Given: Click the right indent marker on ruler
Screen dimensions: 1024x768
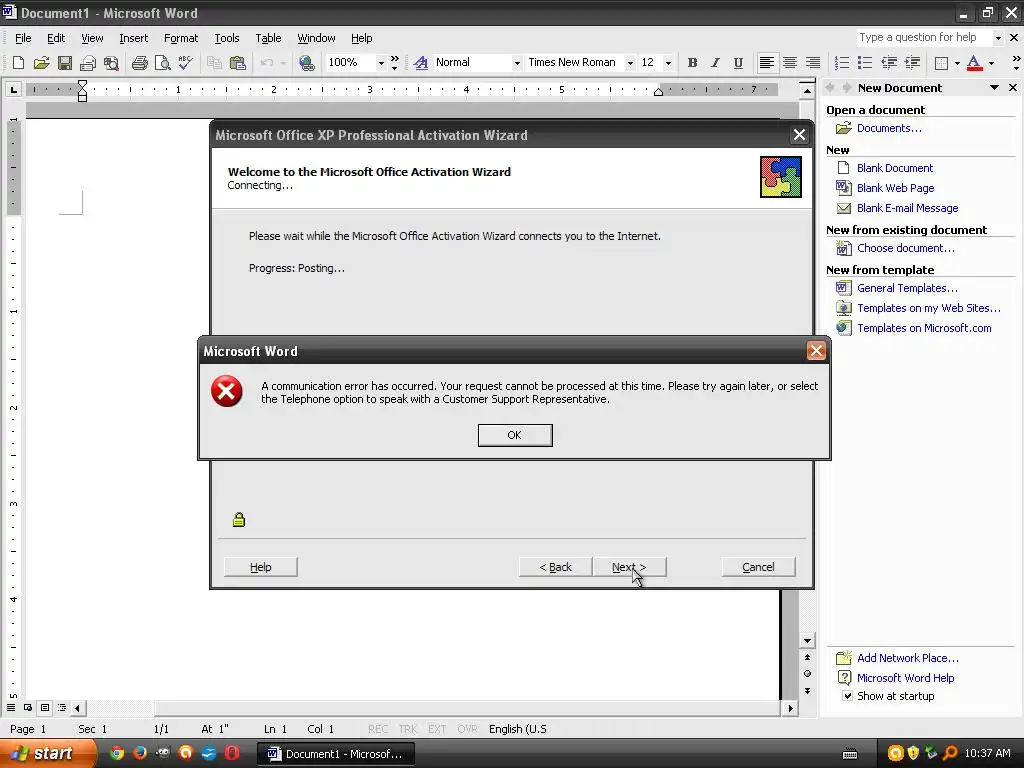Looking at the screenshot, I should point(658,92).
